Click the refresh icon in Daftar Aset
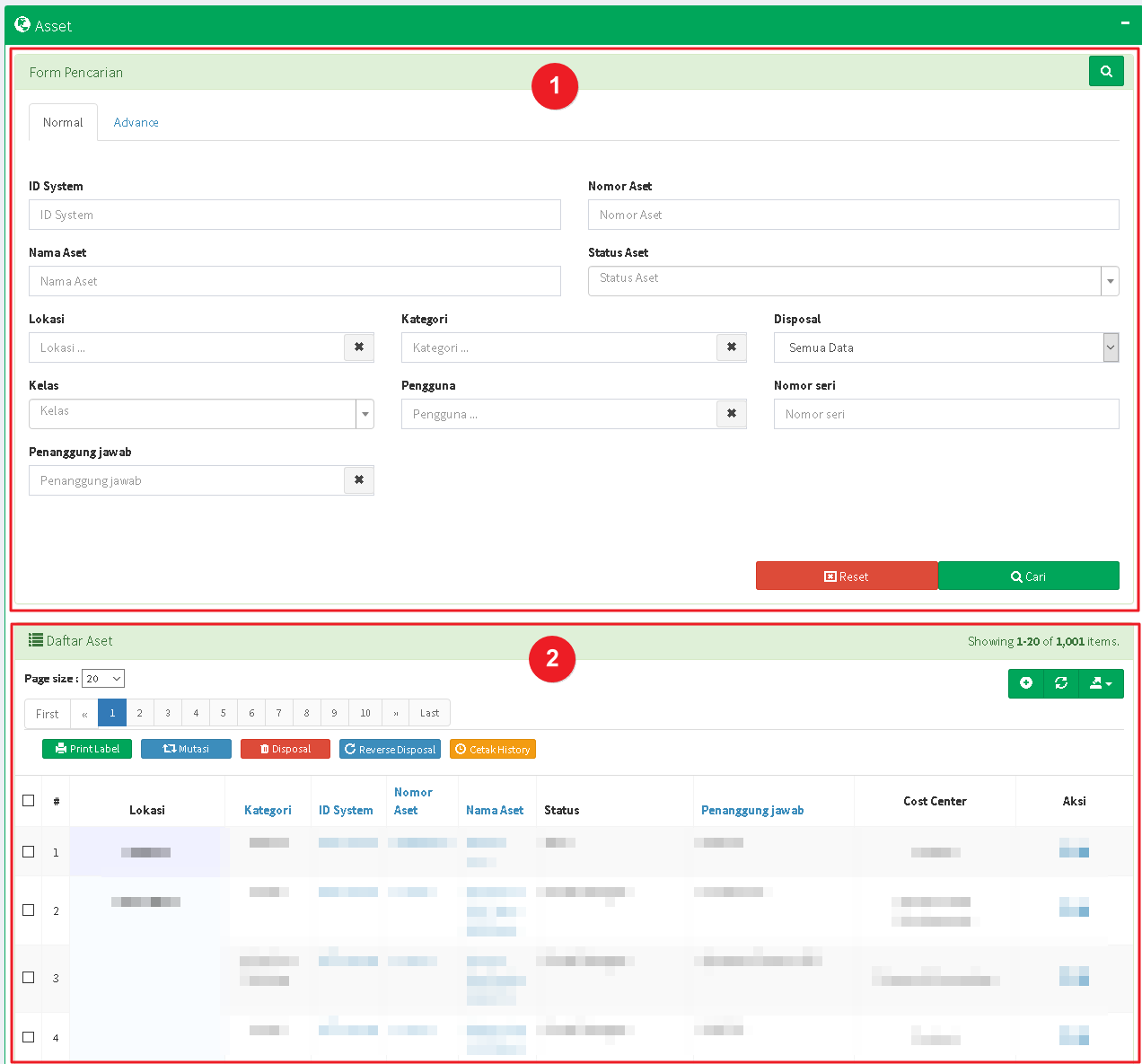Screen dimensions: 1142x1064 (x=1061, y=683)
